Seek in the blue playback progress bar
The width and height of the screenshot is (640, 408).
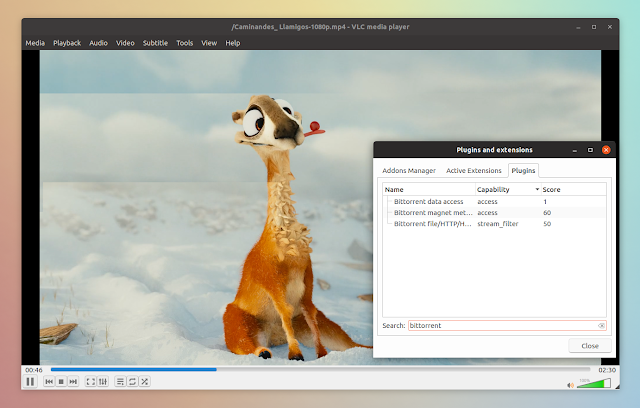320,370
